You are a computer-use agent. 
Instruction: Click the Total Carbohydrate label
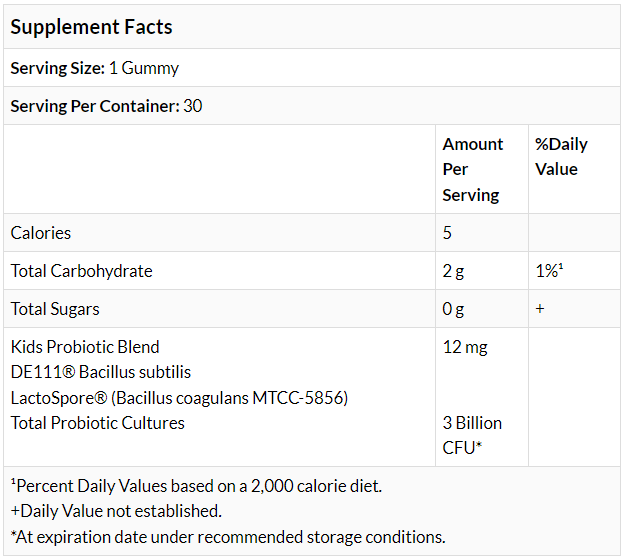(81, 271)
